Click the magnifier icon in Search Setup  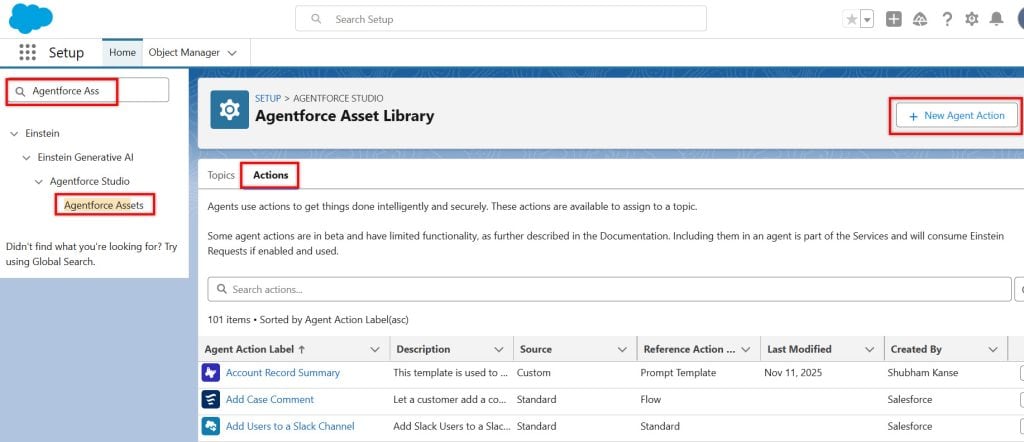click(x=316, y=20)
